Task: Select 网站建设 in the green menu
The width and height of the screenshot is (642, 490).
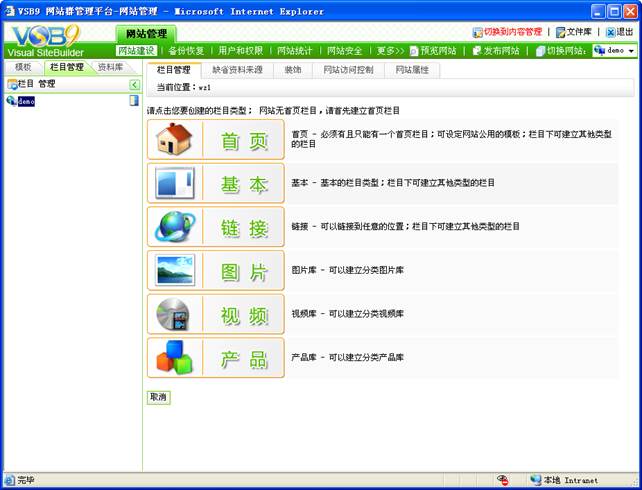Action: pos(136,51)
